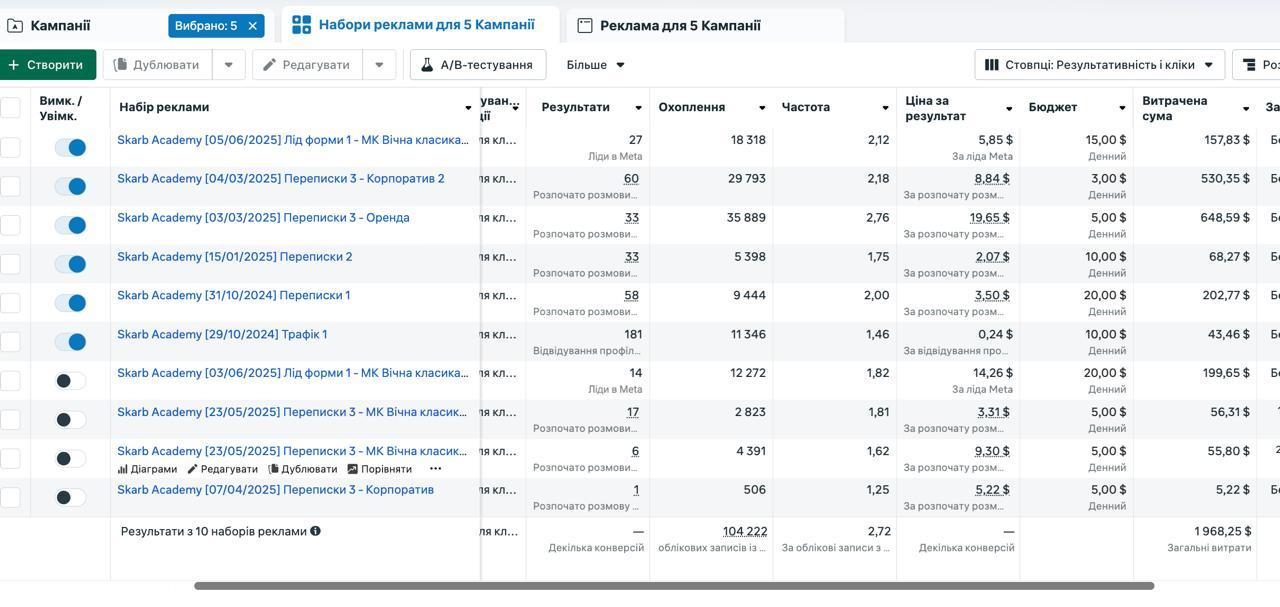Open 'Стовпці: Результативність і кліки' dropdown
The width and height of the screenshot is (1280, 607).
tap(1099, 65)
